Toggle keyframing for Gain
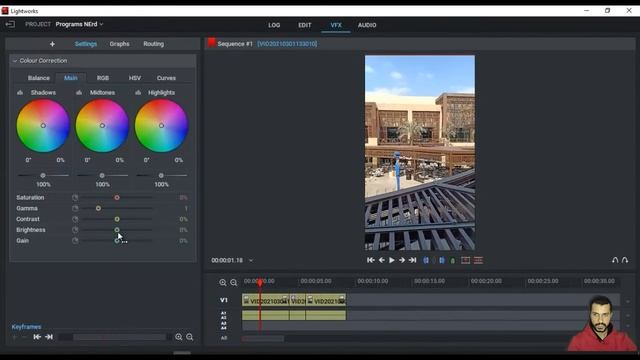Image resolution: width=640 pixels, height=360 pixels. (x=75, y=241)
